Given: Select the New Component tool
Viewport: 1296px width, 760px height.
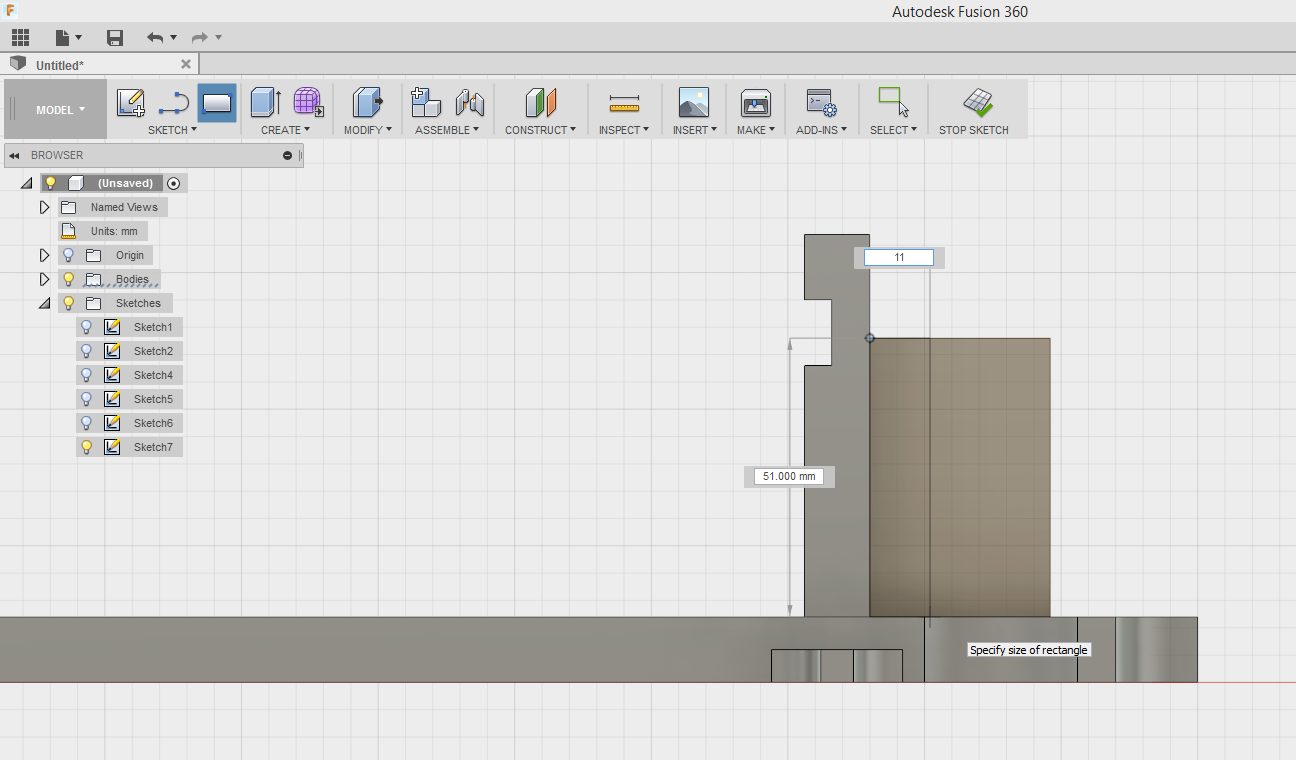Looking at the screenshot, I should (x=426, y=102).
